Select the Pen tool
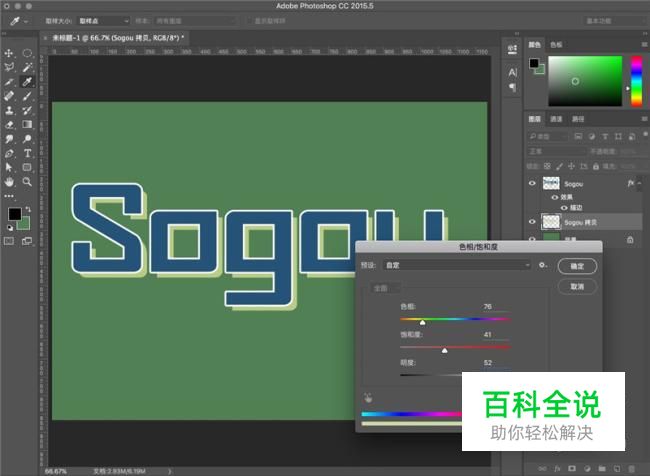The image size is (650, 476). point(9,153)
